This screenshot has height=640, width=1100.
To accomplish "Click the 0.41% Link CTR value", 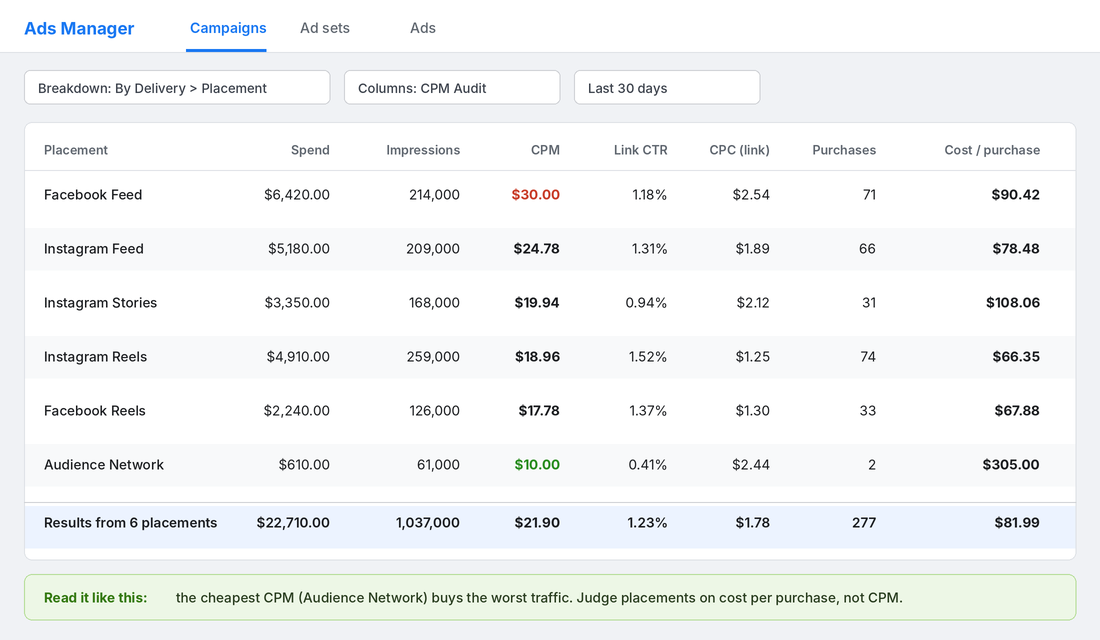I will (648, 465).
